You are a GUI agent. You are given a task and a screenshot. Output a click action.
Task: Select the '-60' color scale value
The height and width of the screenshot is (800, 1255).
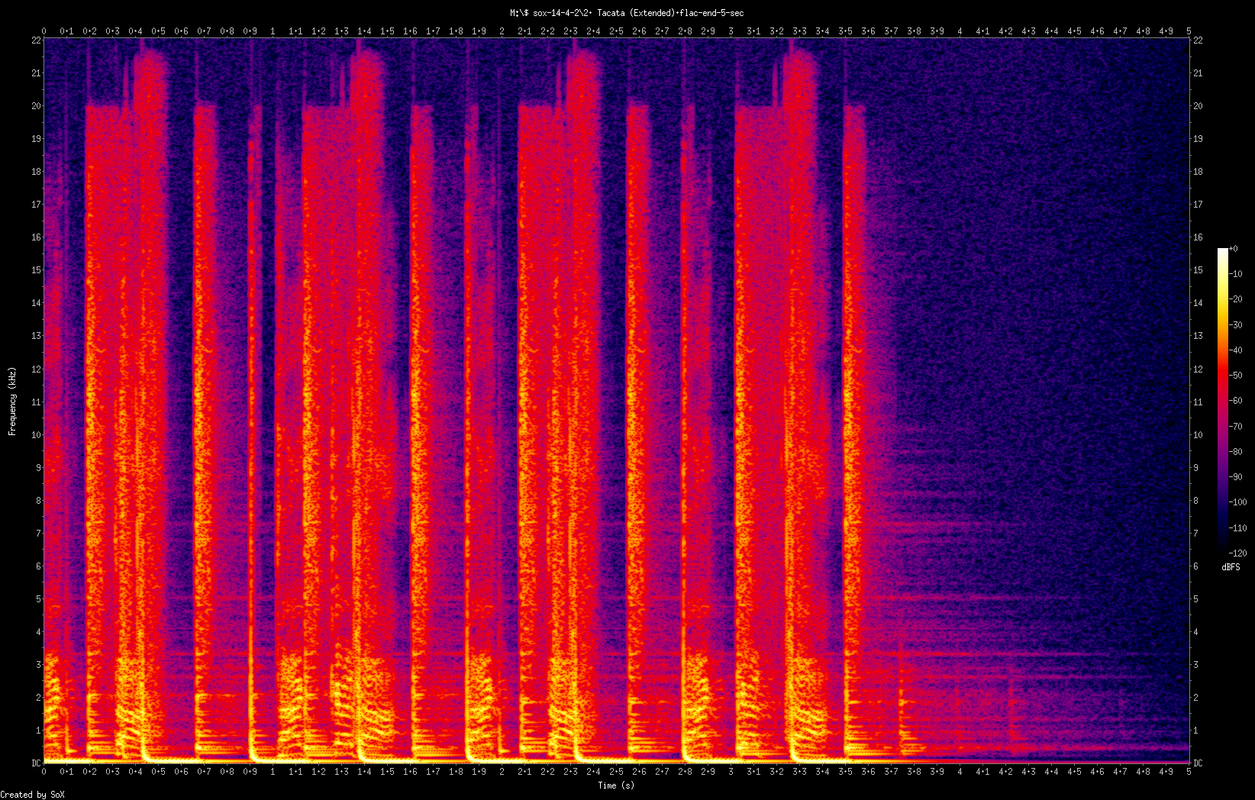click(x=1236, y=401)
